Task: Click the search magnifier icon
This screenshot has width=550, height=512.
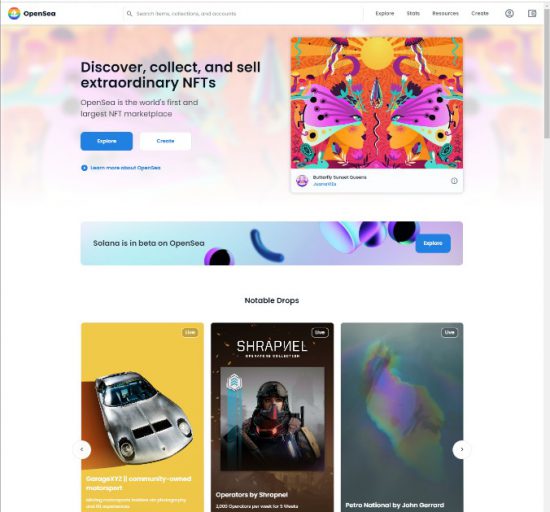Action: point(129,14)
